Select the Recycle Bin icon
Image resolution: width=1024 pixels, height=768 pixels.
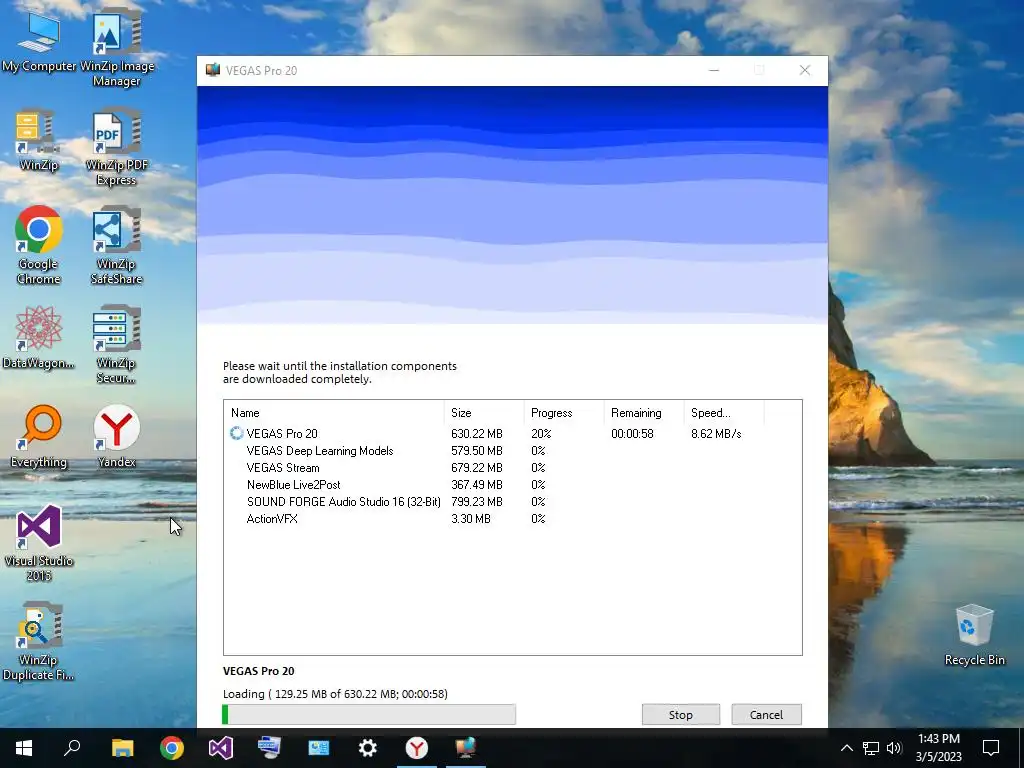[974, 635]
